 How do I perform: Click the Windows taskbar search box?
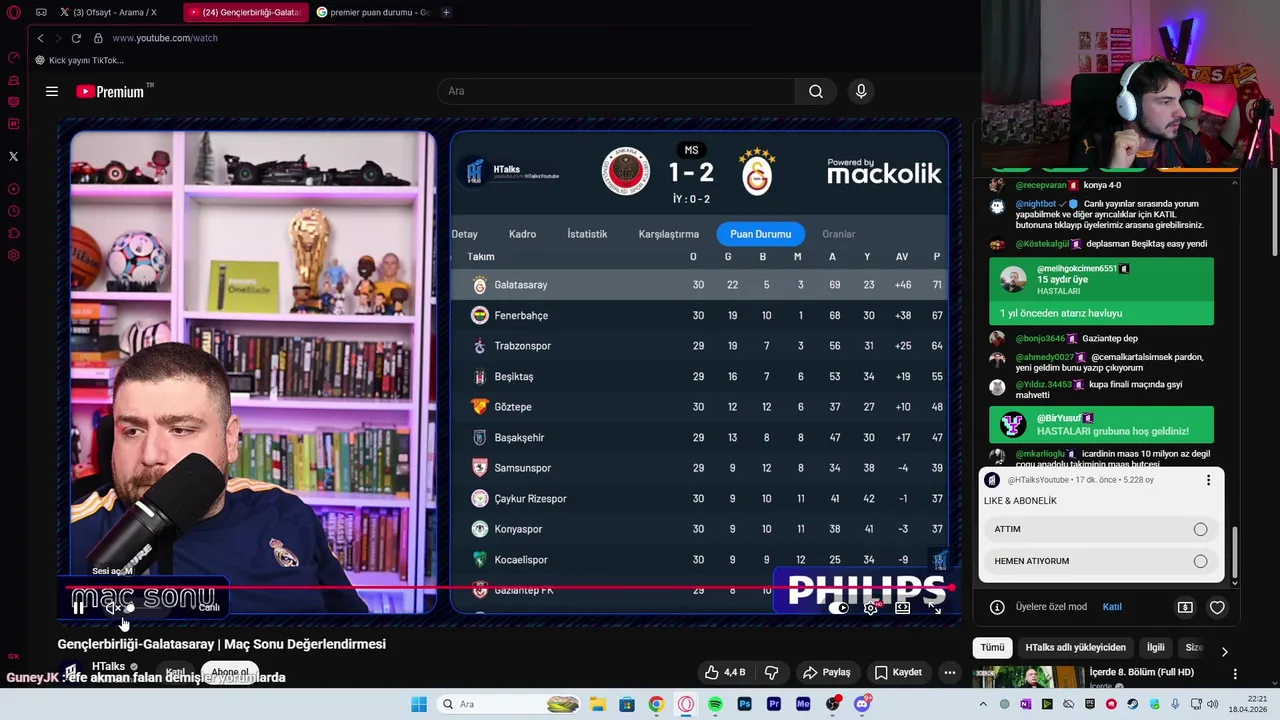pyautogui.click(x=509, y=704)
